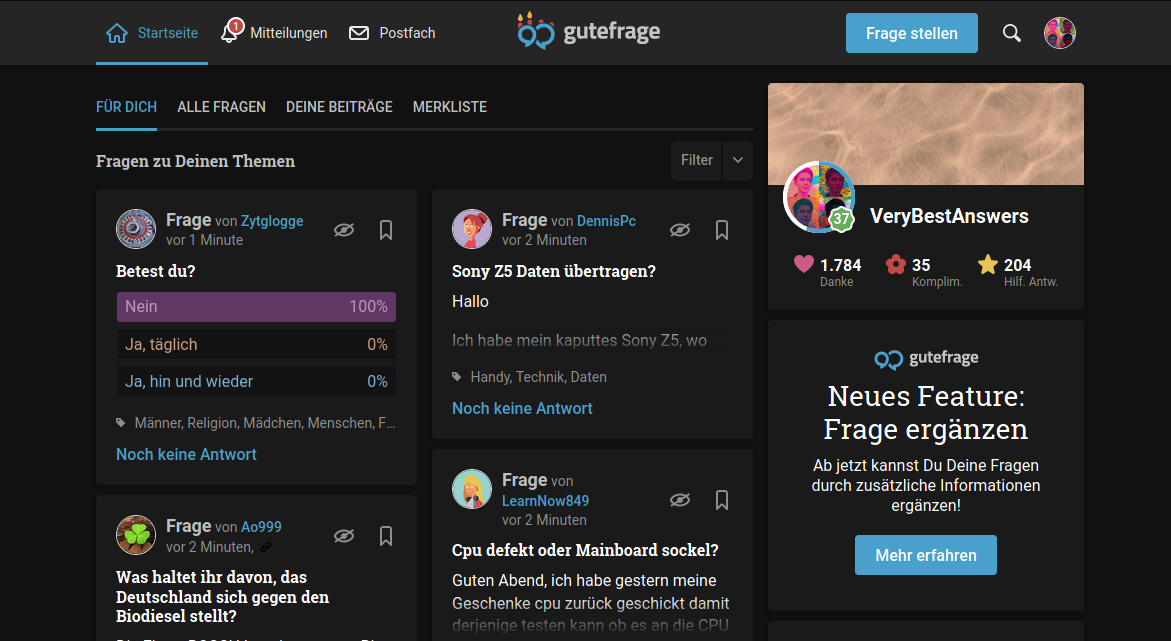Screen dimensions: 1171x641
Task: Hide the Sony Z5 question
Action: [680, 229]
